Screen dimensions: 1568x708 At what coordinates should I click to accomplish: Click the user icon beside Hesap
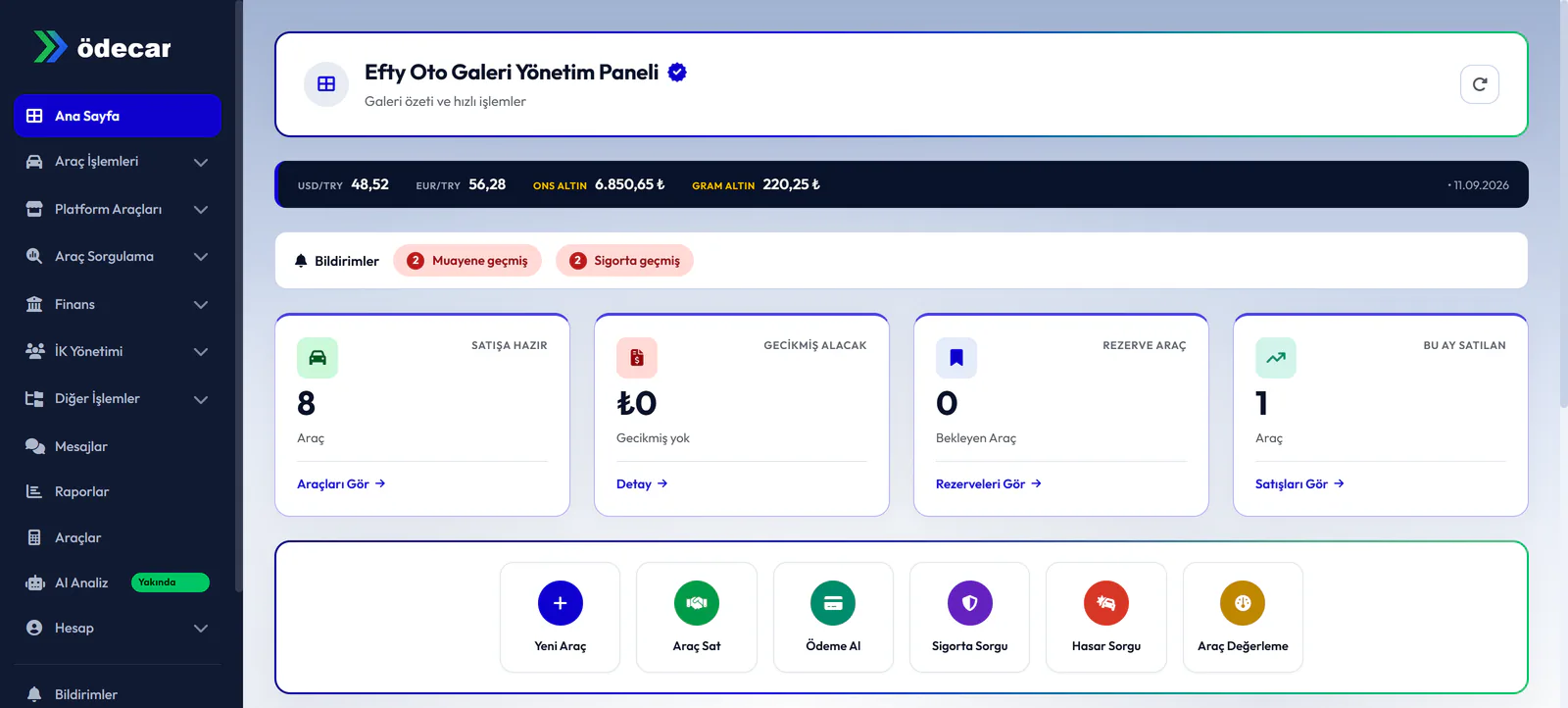point(34,628)
